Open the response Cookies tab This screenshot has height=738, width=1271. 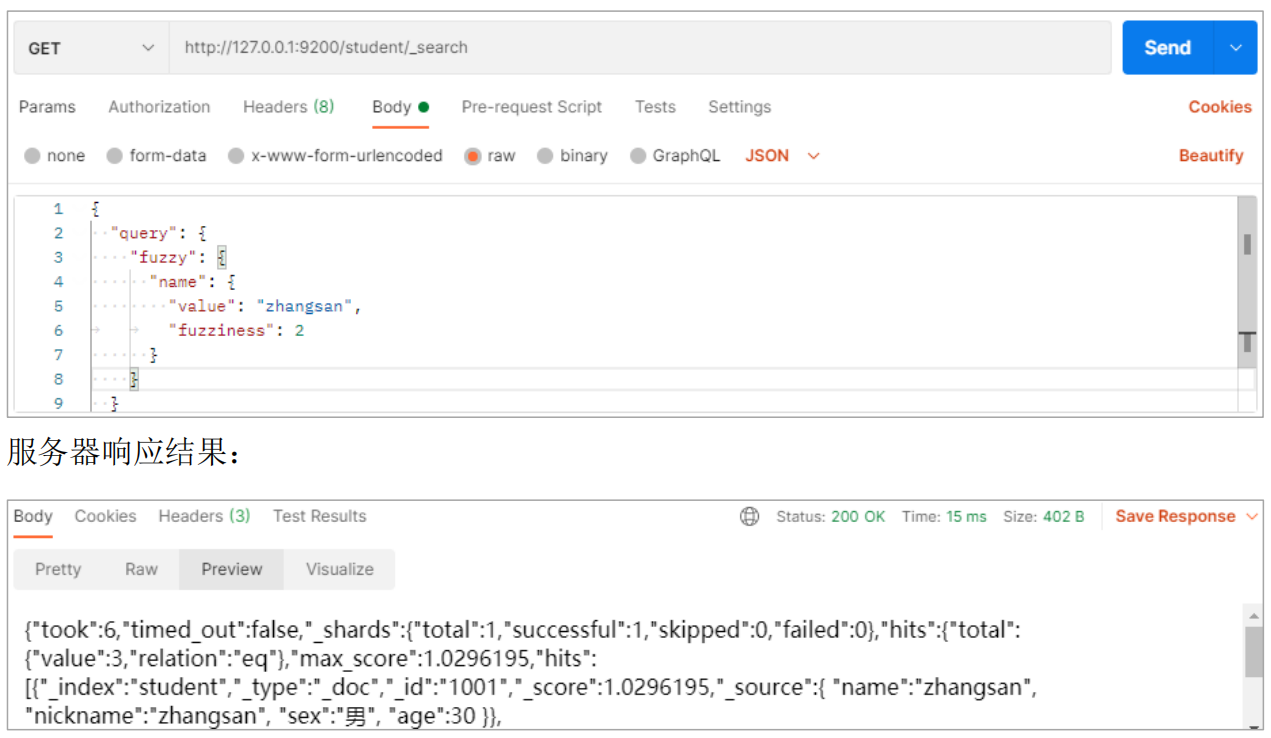105,516
